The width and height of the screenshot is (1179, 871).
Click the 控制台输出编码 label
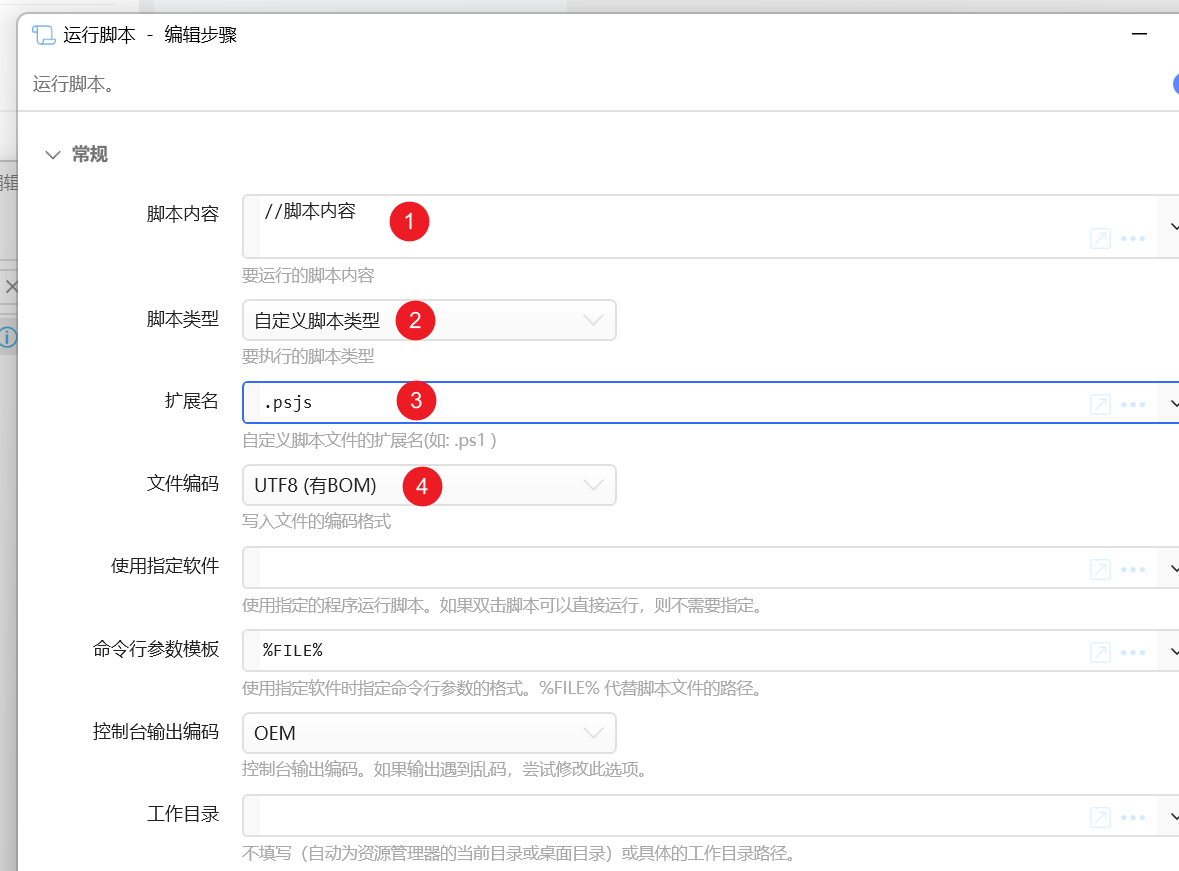pyautogui.click(x=156, y=731)
